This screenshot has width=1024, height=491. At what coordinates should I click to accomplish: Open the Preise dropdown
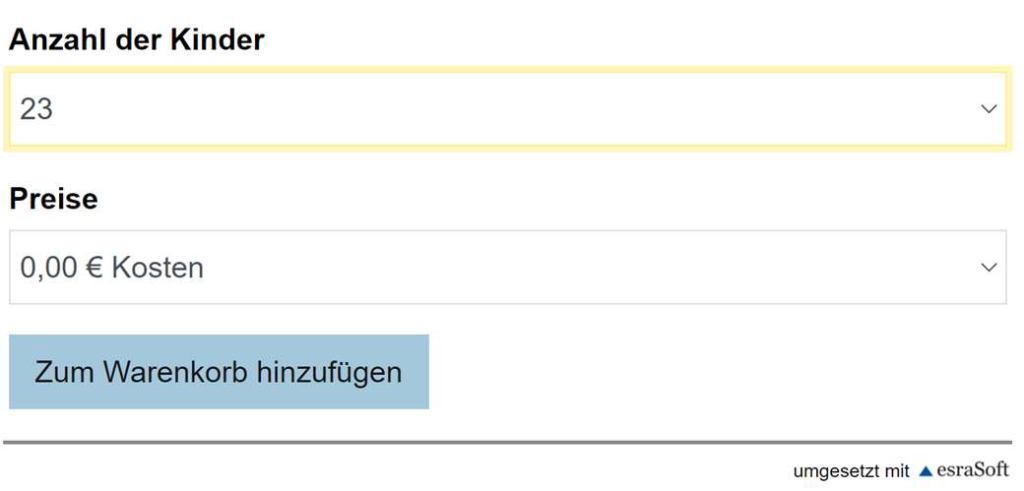click(x=507, y=267)
